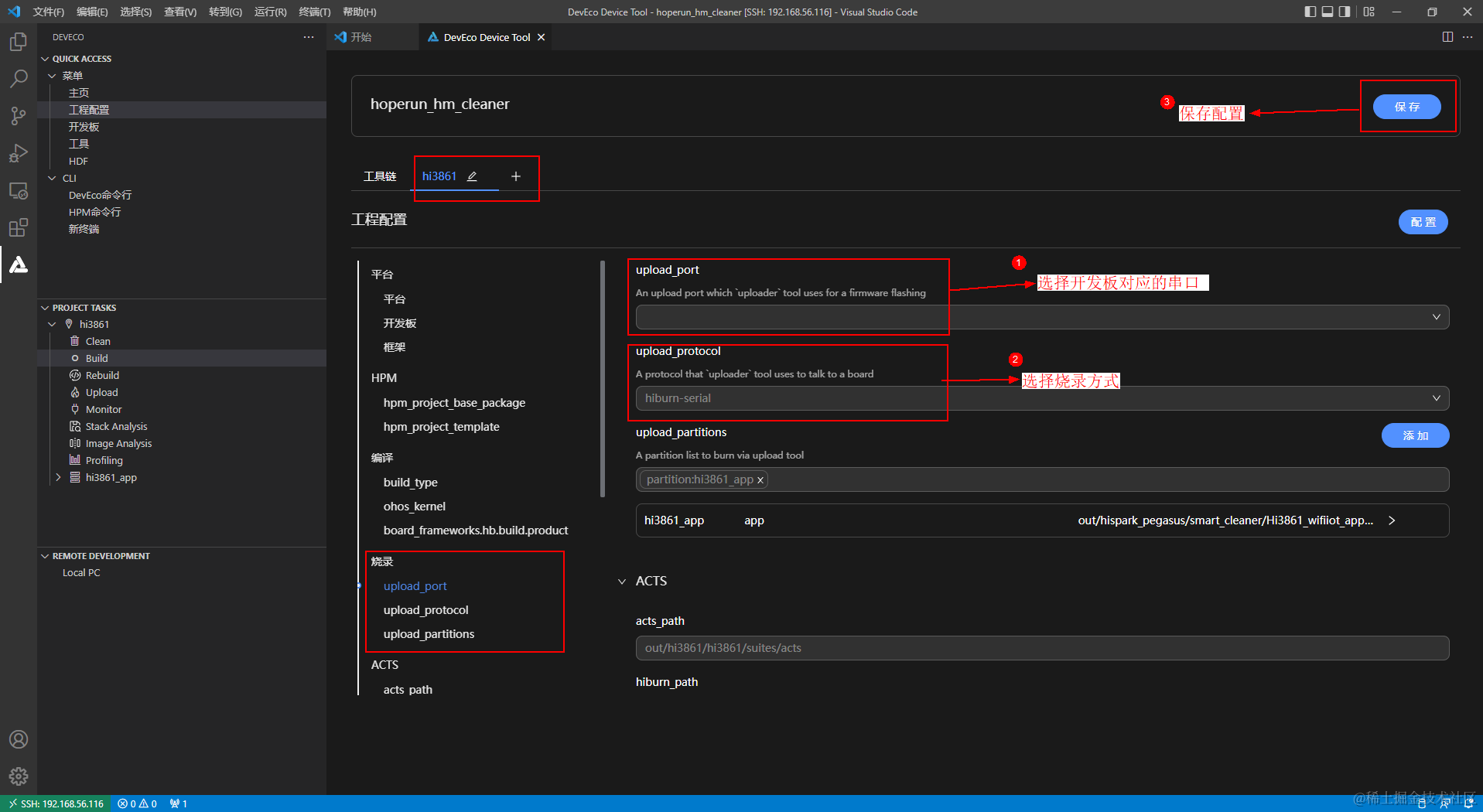The image size is (1483, 812).
Task: Click the settings outline vertical scrollbar
Action: 603,379
